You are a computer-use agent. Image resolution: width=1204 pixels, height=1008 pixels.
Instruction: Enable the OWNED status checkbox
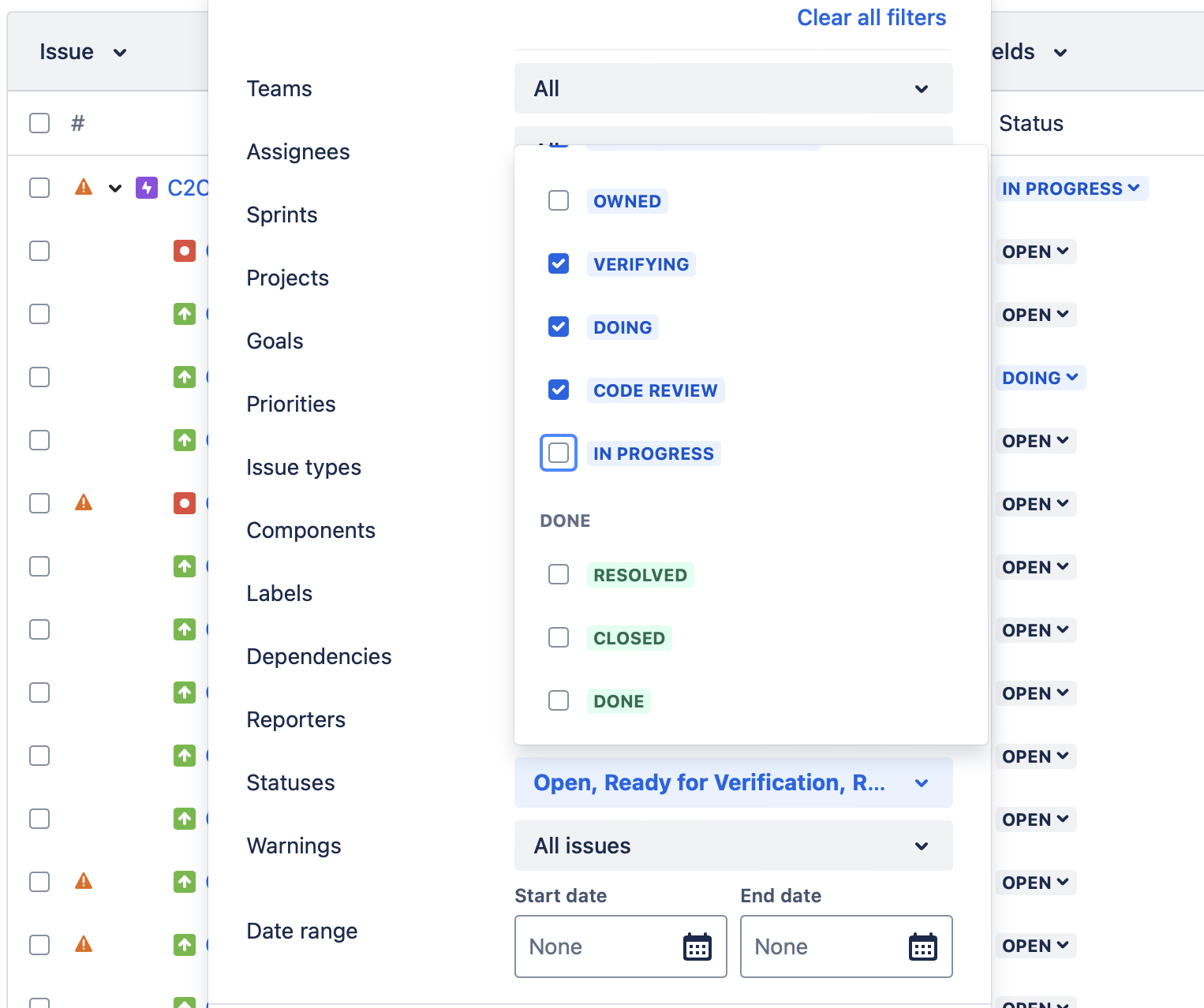point(559,200)
